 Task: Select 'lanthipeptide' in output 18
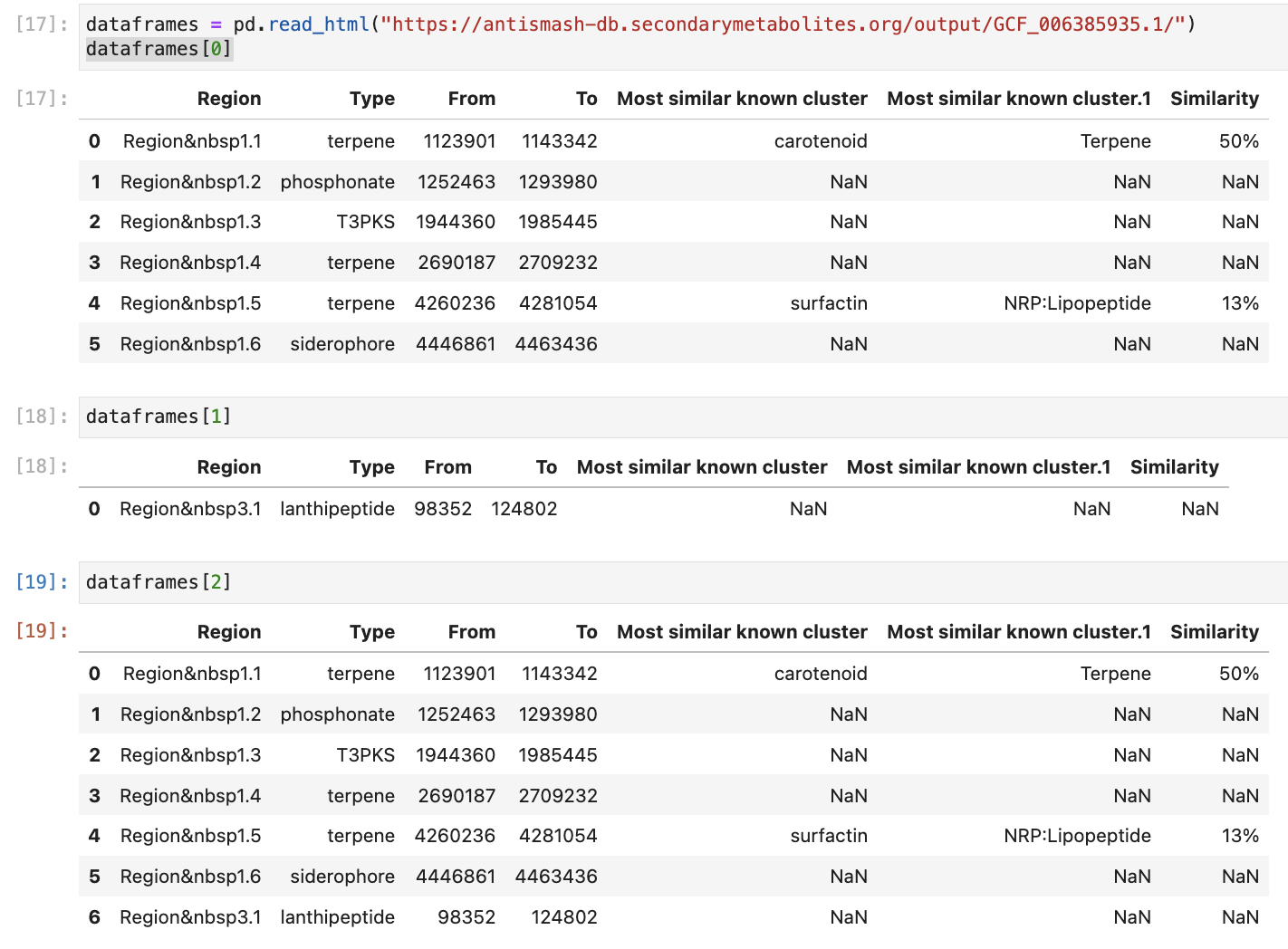(x=338, y=509)
